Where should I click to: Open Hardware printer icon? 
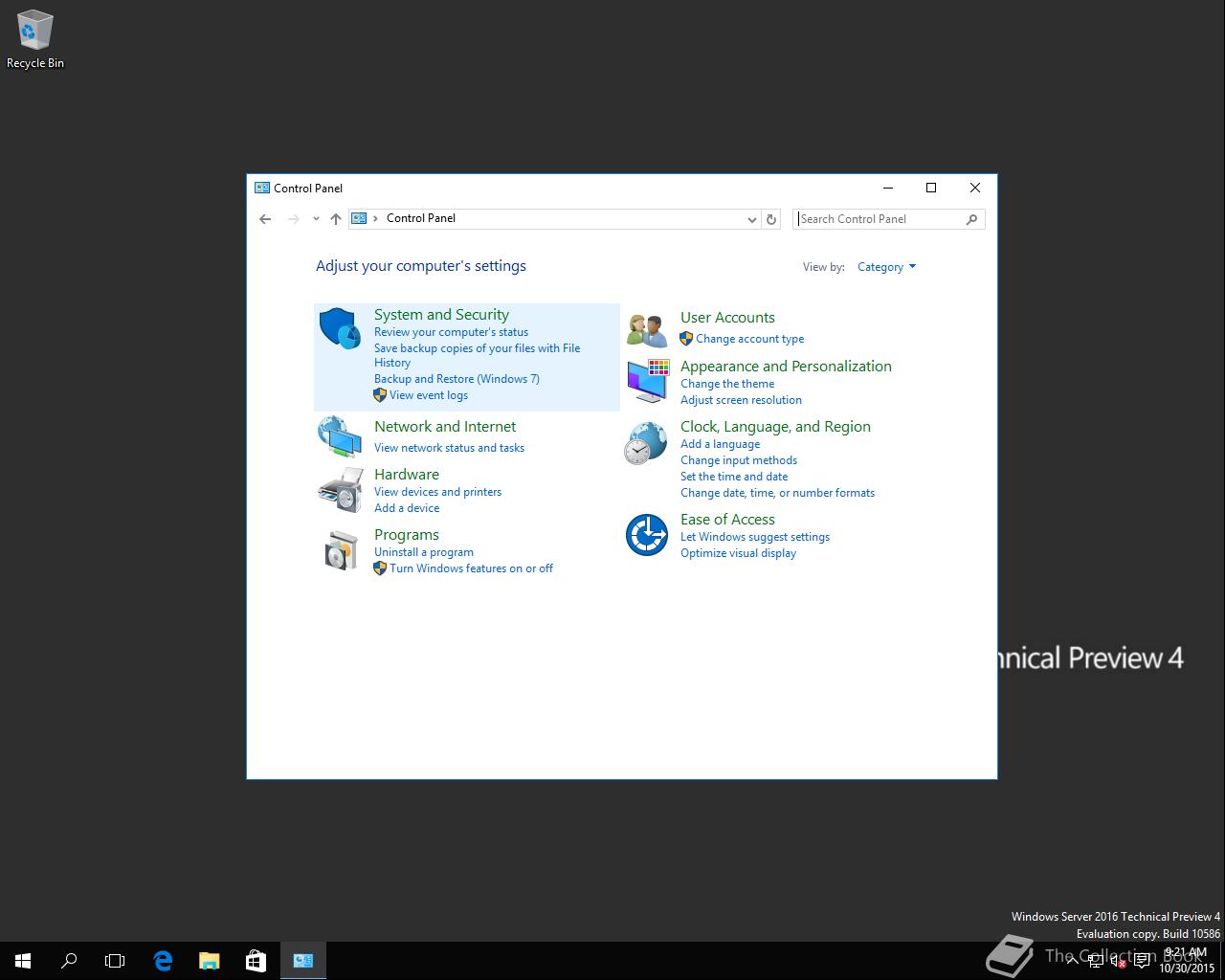tap(340, 490)
